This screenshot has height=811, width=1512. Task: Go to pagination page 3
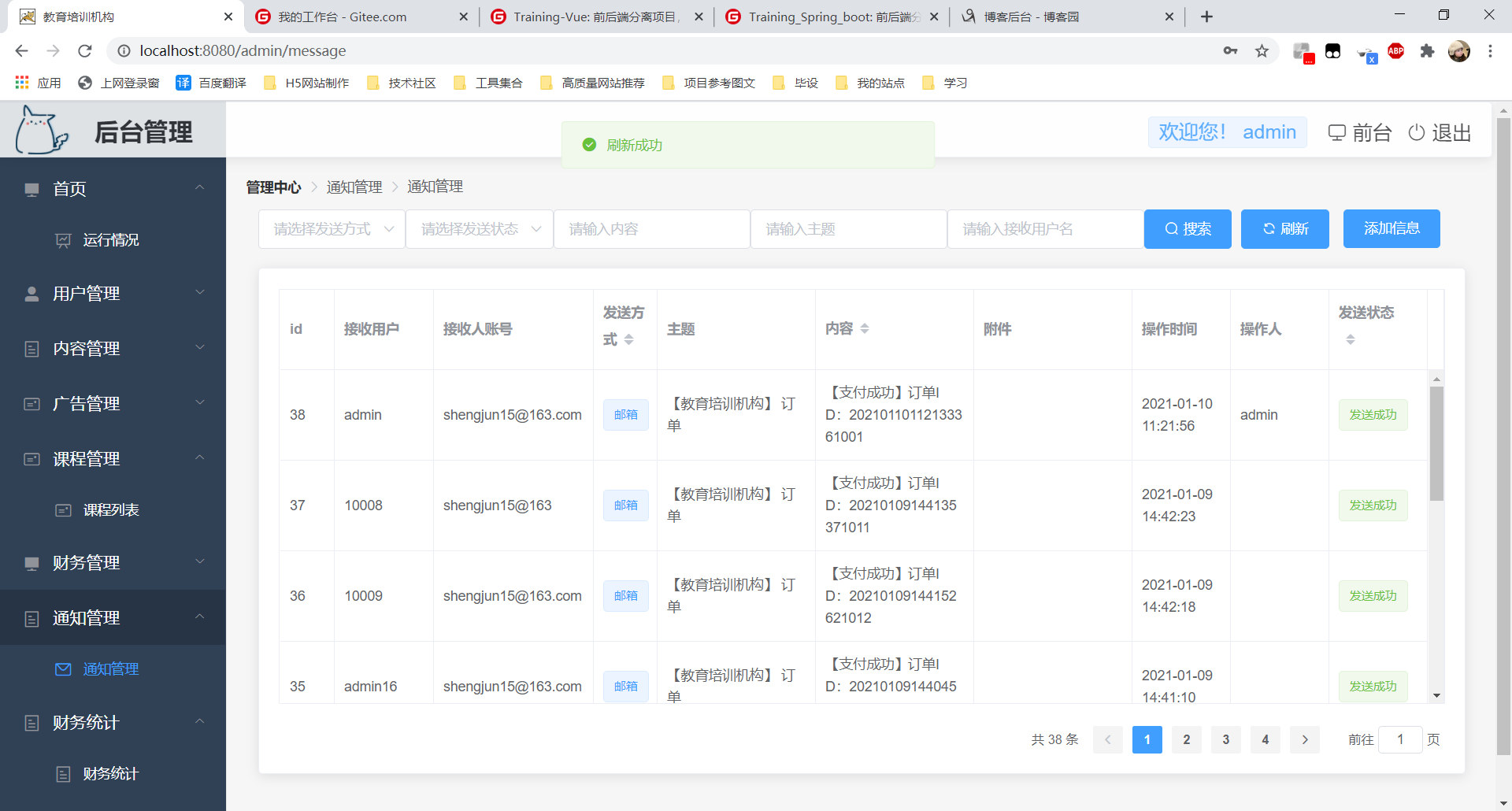[1226, 739]
